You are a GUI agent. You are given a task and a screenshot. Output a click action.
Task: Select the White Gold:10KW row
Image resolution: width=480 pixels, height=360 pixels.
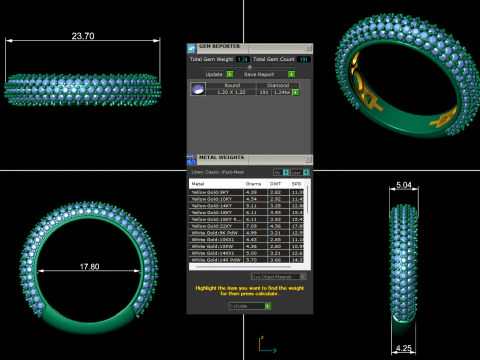(x=246, y=246)
